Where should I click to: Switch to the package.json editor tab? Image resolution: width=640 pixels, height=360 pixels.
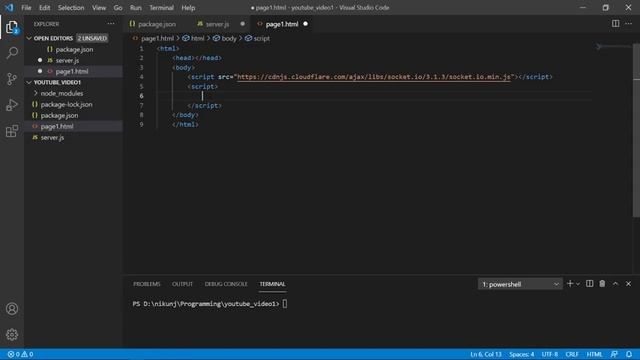click(156, 24)
